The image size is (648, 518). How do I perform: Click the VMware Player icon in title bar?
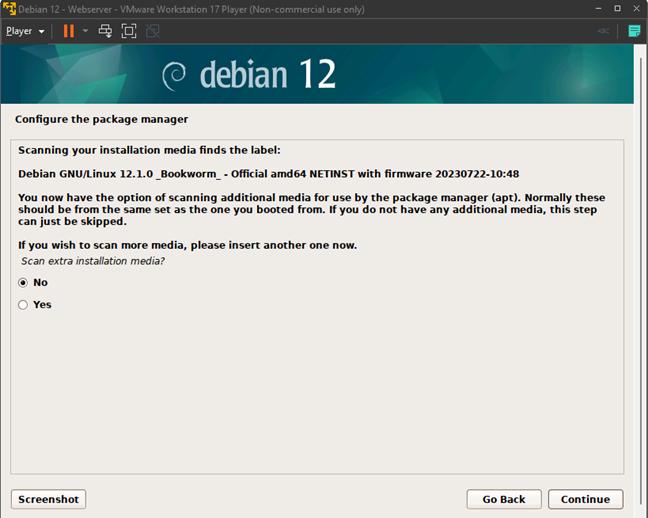(9, 9)
